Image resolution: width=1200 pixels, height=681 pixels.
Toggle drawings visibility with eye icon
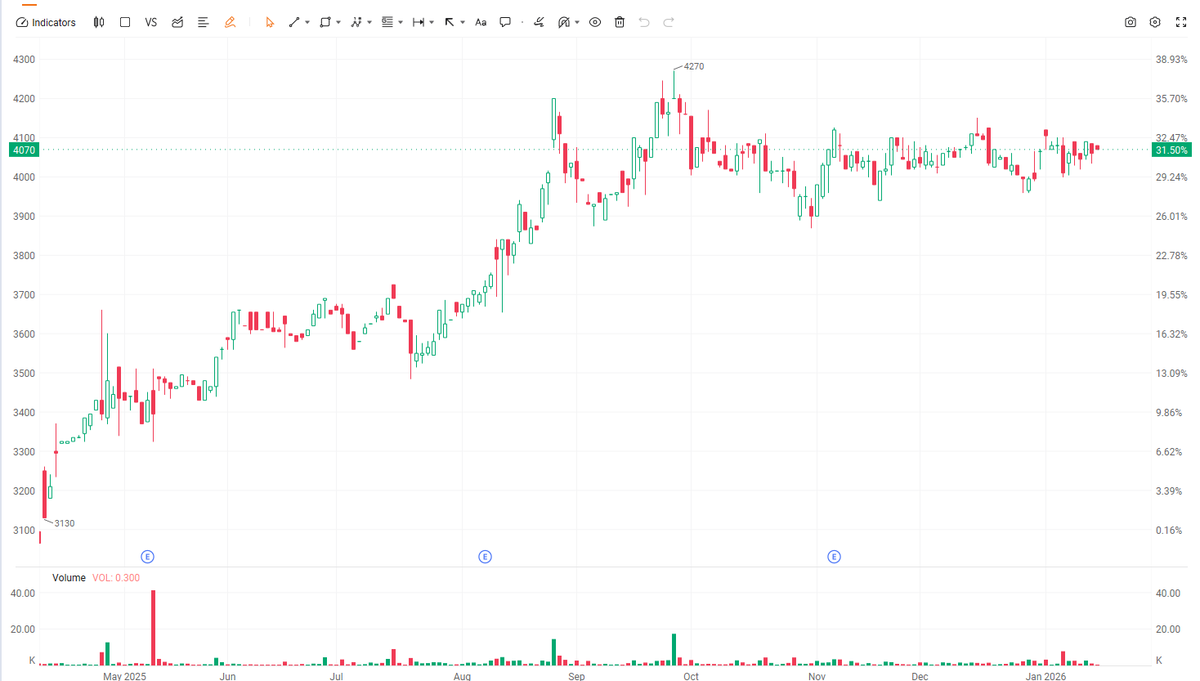tap(595, 22)
